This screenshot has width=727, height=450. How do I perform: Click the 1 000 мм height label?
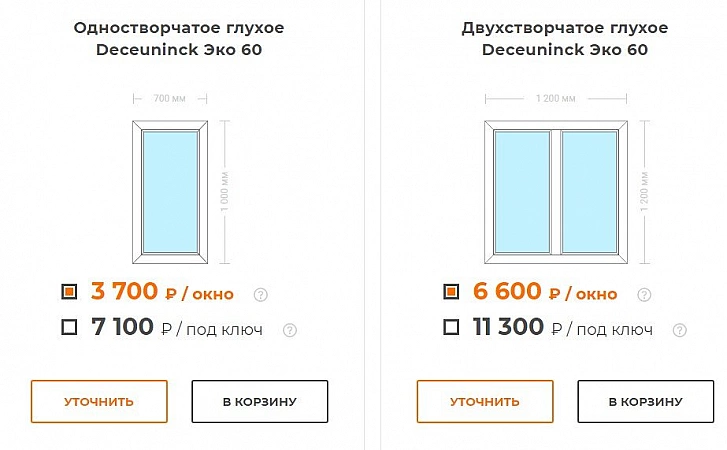pyautogui.click(x=228, y=190)
